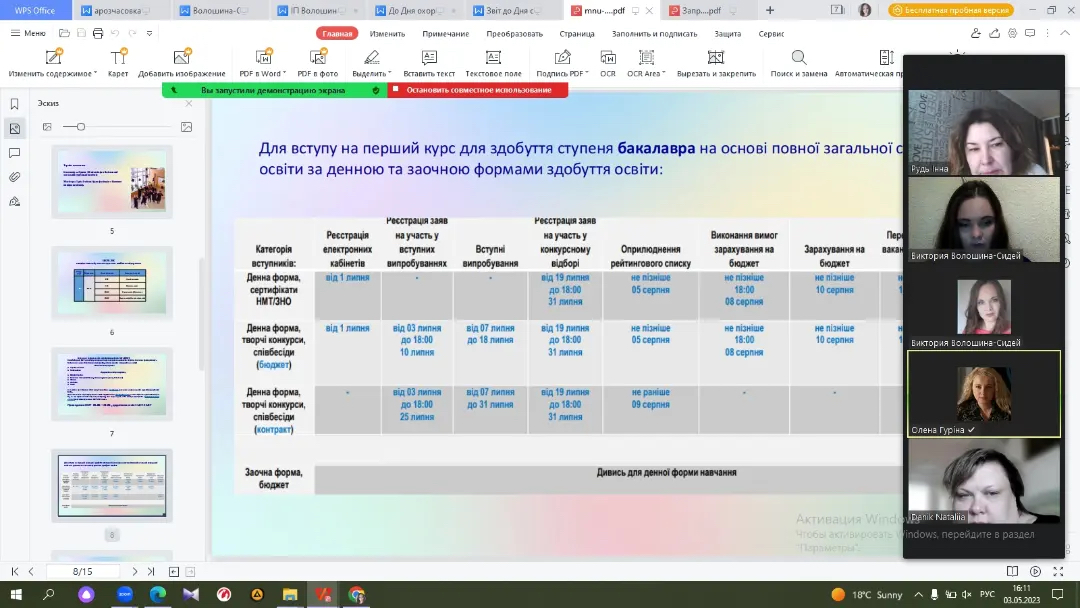Click the OCR tool icon
1080x608 pixels.
click(608, 59)
